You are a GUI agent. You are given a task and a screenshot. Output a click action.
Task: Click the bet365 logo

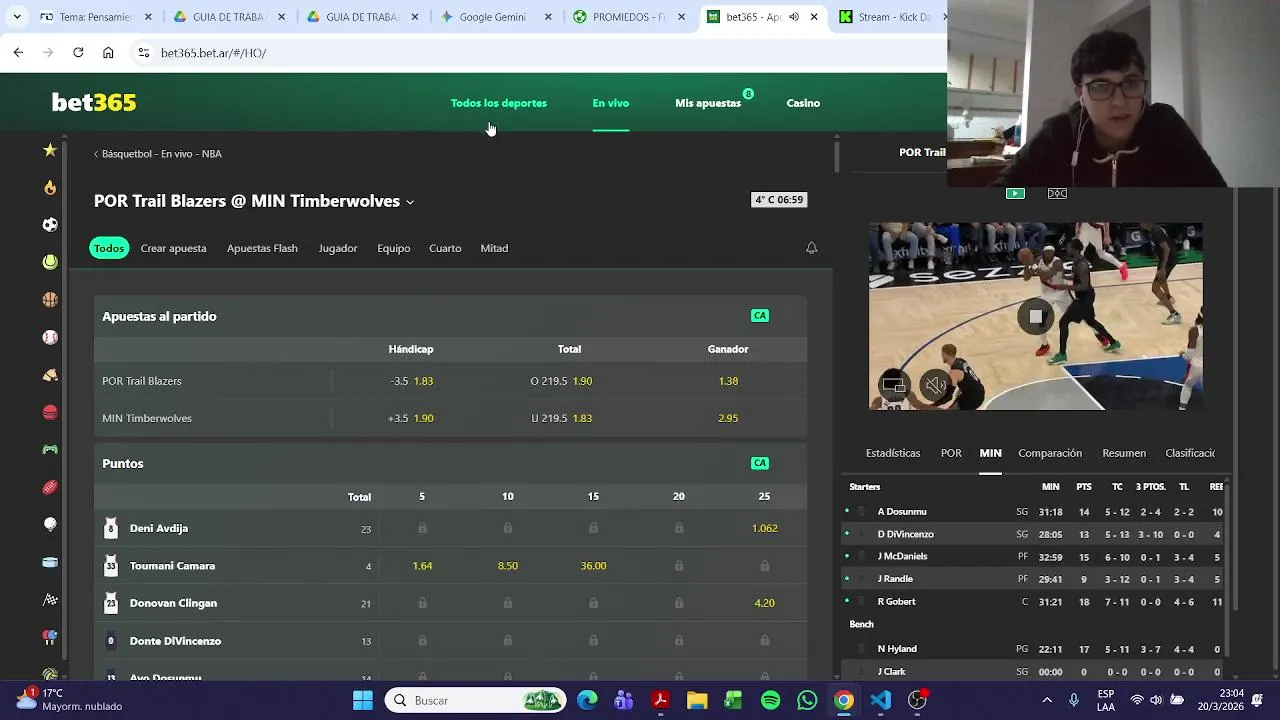94,102
